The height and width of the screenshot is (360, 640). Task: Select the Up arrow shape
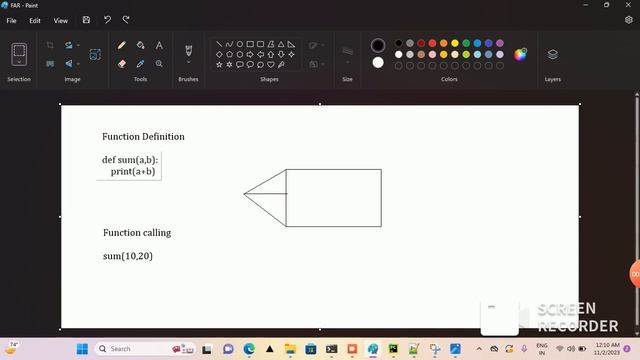[271, 54]
